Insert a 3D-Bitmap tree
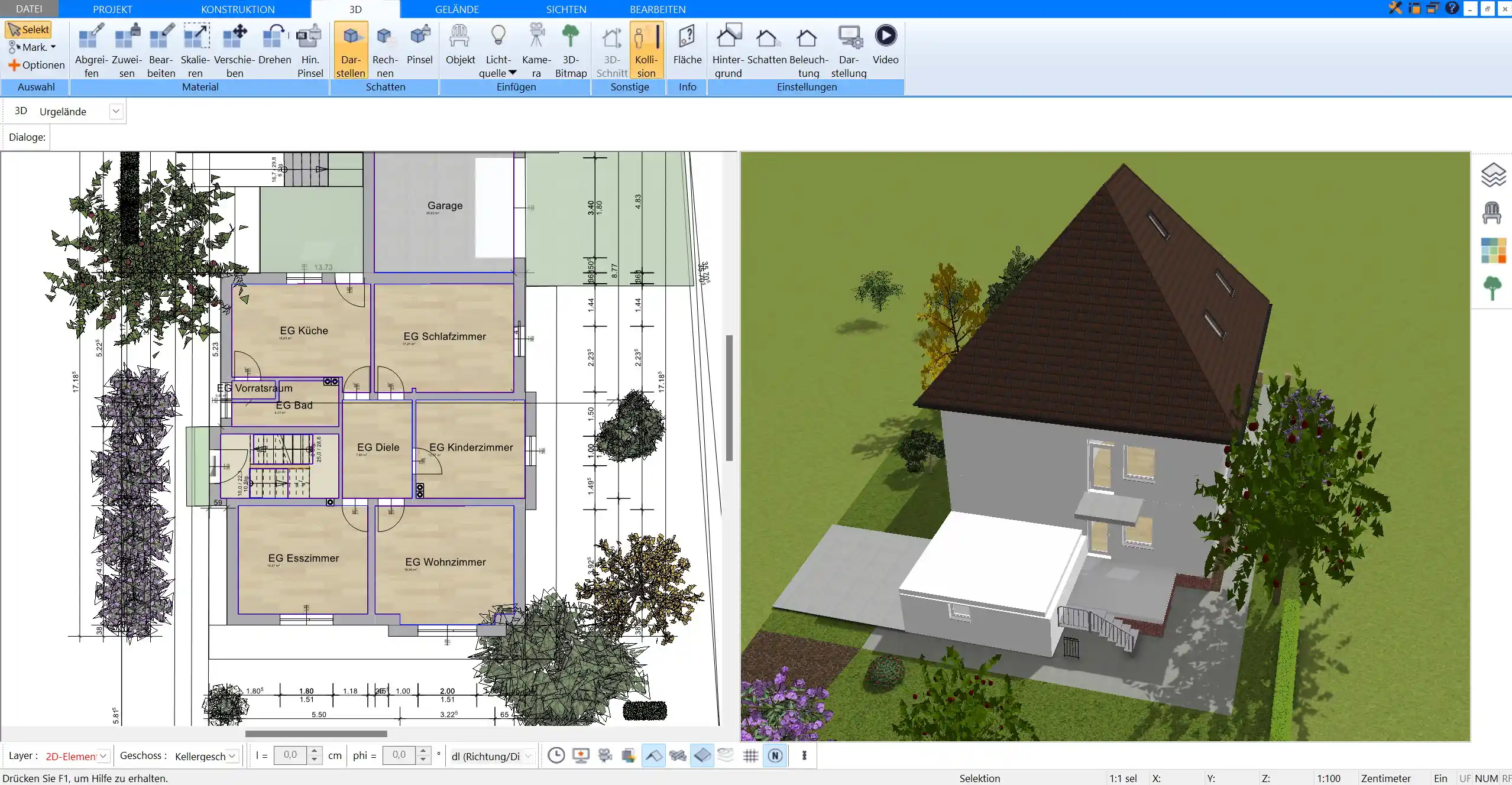This screenshot has height=785, width=1512. (571, 50)
